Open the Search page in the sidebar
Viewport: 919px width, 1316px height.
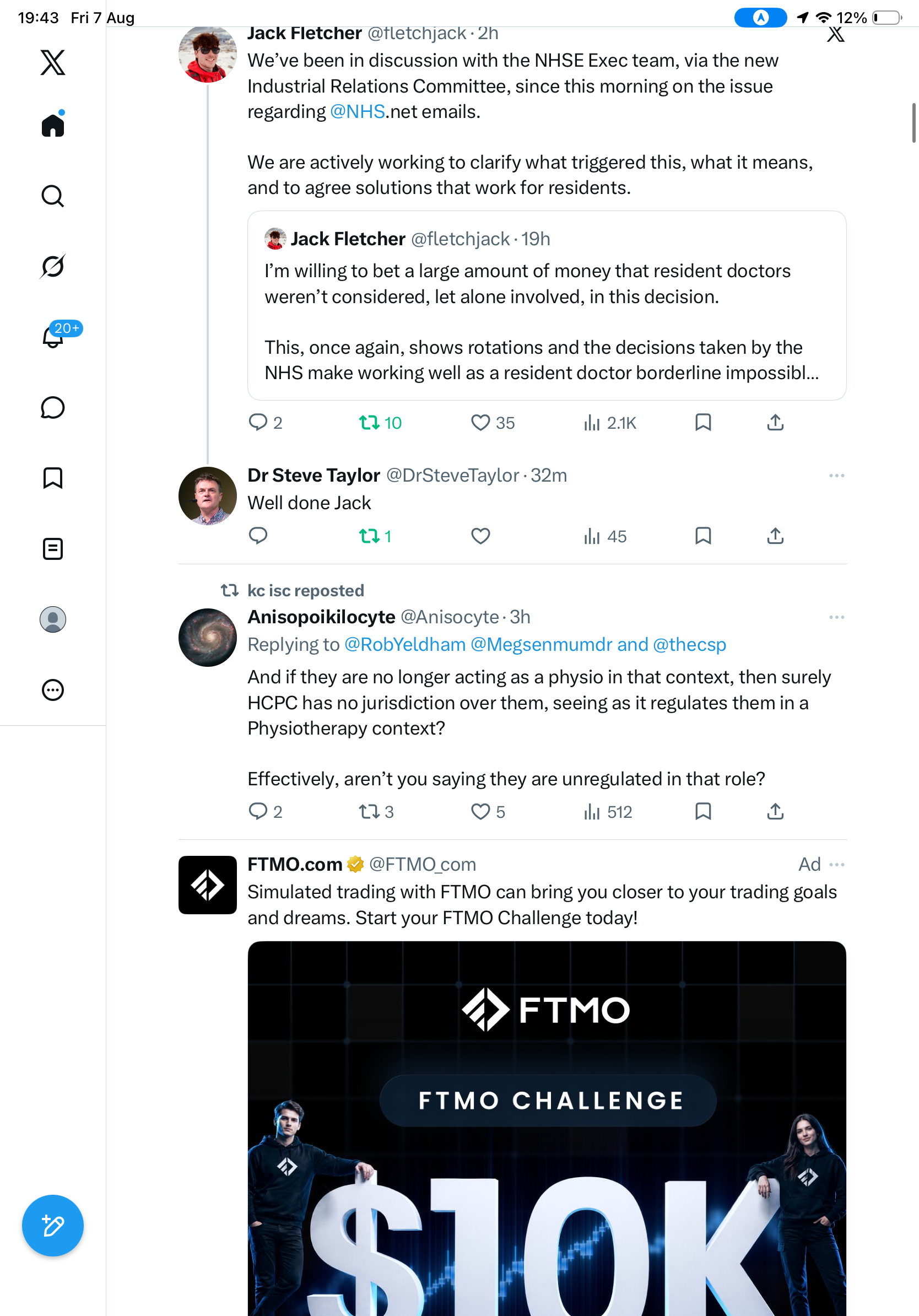tap(53, 196)
